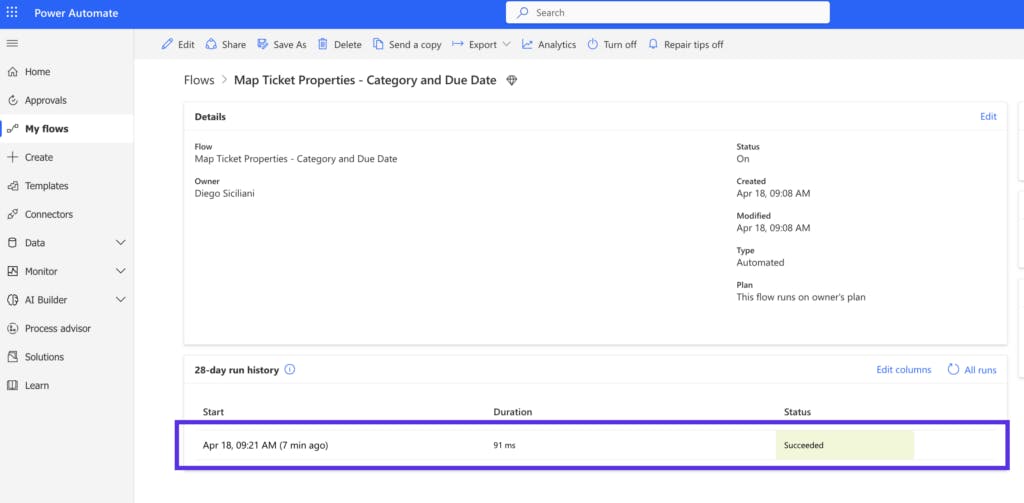Click the Start column header
Viewport: 1024px width, 503px height.
click(x=214, y=412)
